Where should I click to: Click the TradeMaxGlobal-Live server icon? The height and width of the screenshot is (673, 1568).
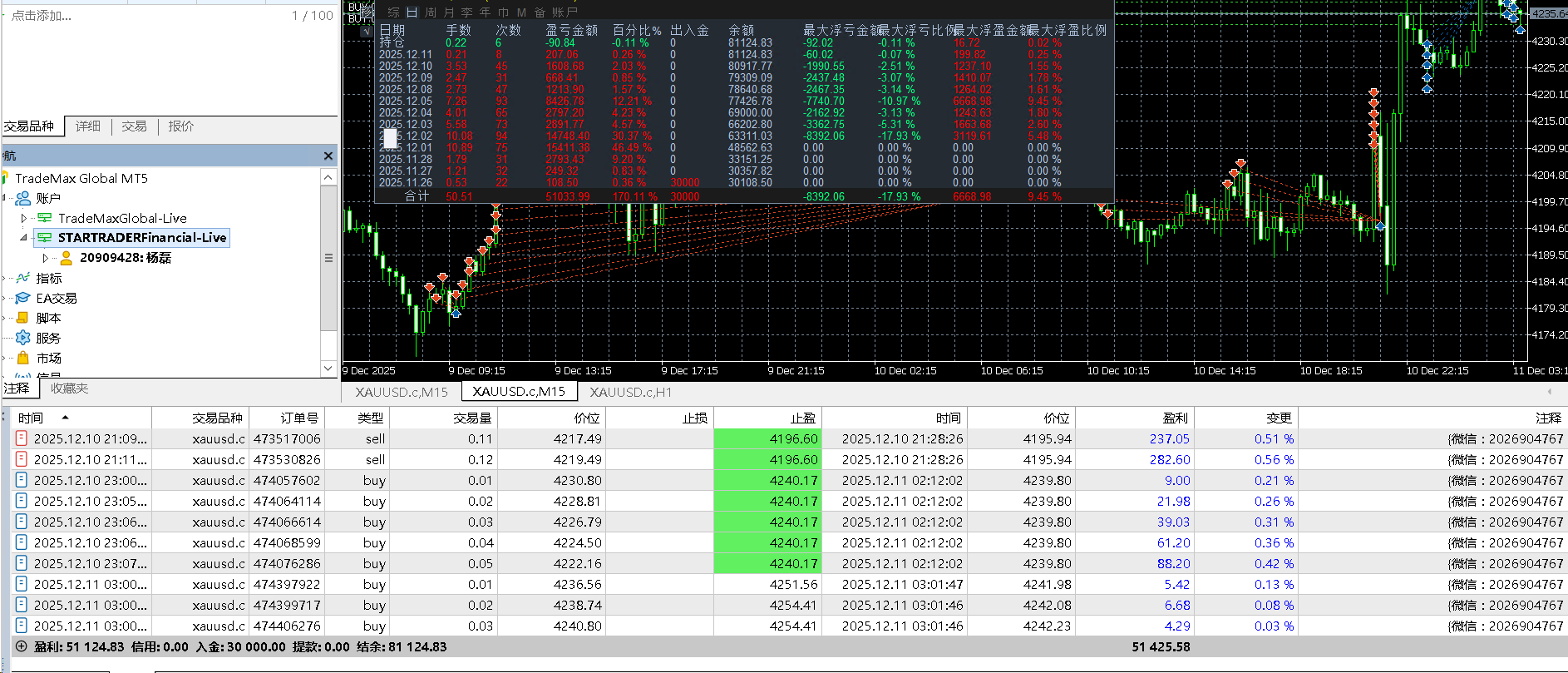45,218
